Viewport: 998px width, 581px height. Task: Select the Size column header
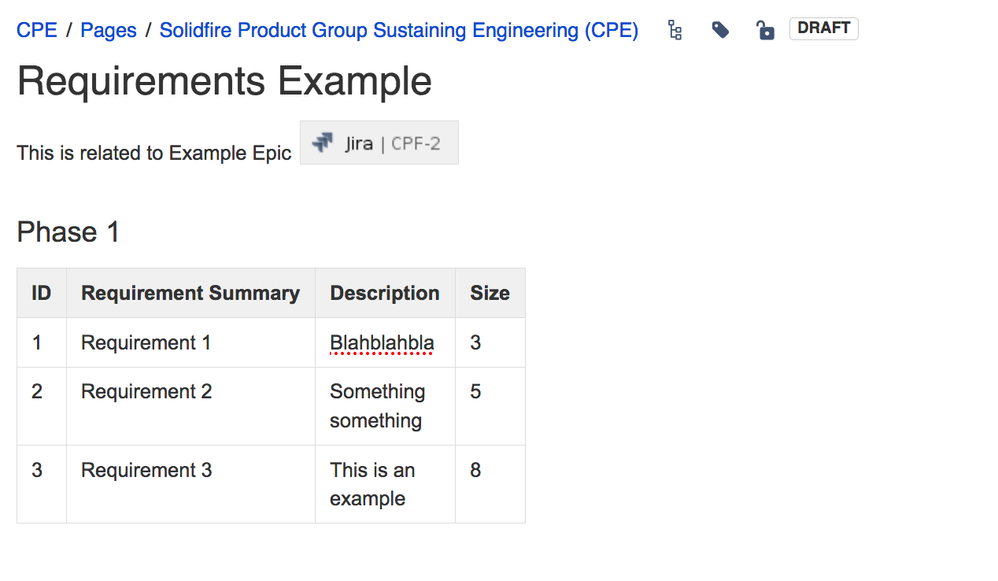[489, 293]
